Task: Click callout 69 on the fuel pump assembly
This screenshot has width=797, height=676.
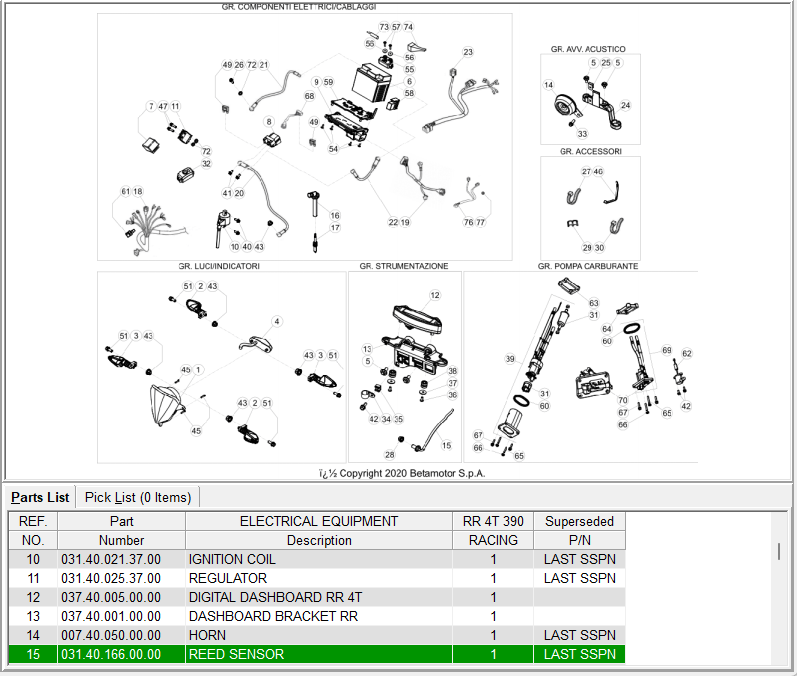Action: pyautogui.click(x=667, y=350)
